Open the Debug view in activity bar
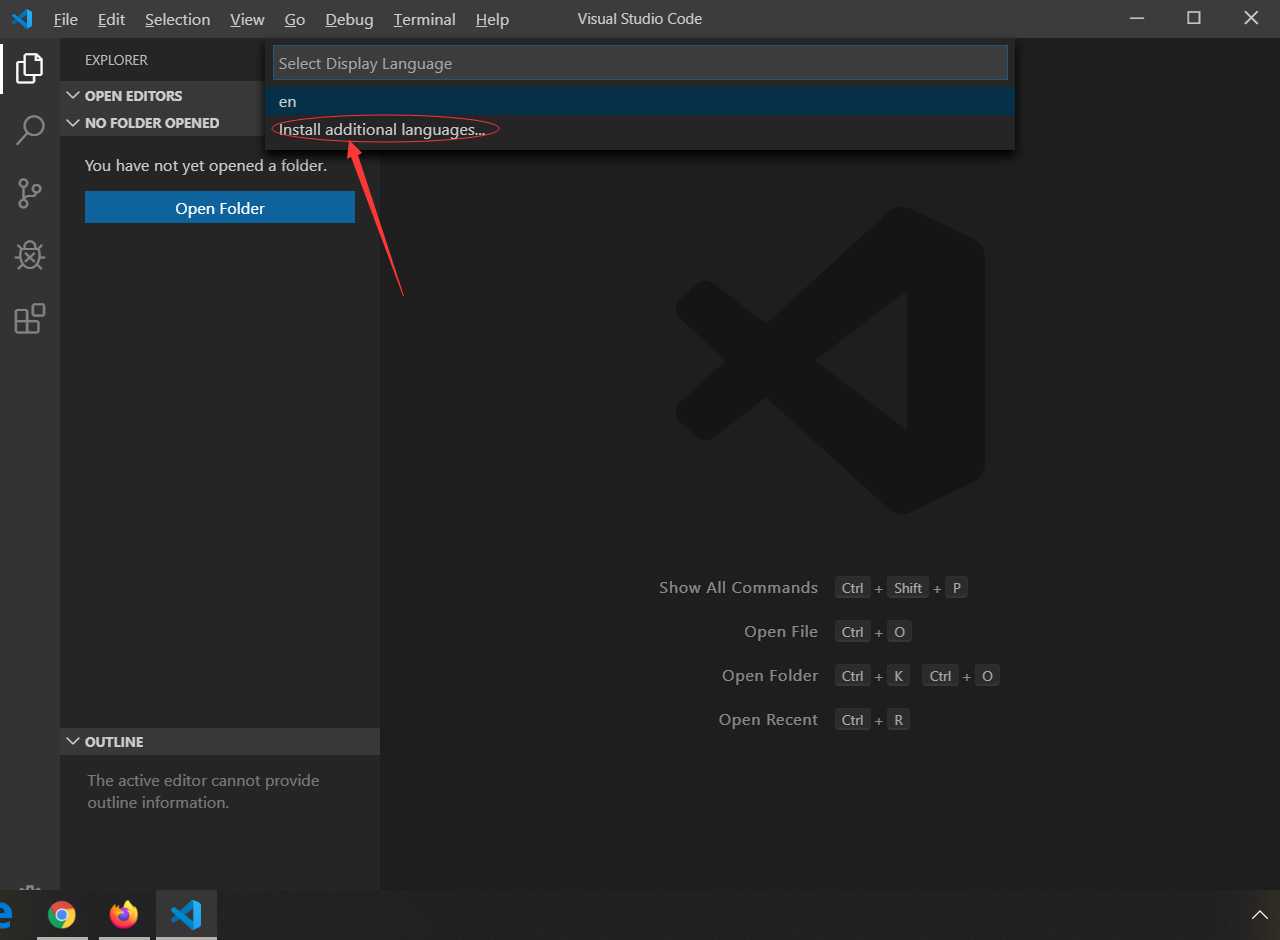Viewport: 1280px width, 940px height. tap(30, 256)
